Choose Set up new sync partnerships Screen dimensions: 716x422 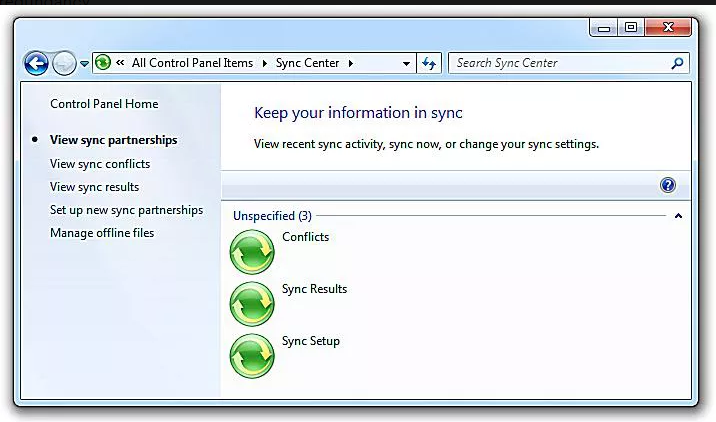click(x=126, y=210)
